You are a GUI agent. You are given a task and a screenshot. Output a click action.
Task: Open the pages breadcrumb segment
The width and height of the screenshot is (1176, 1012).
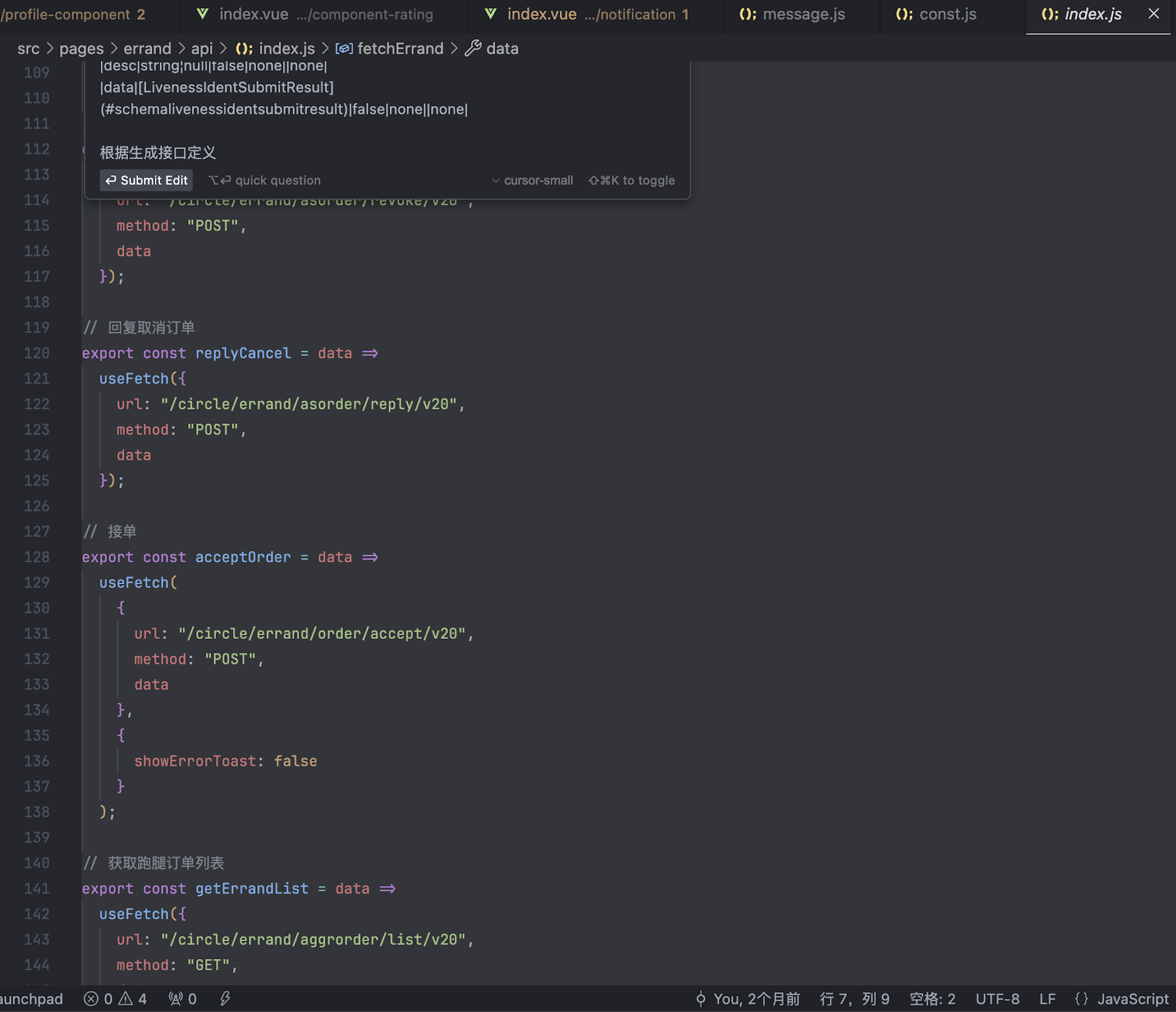pos(81,49)
